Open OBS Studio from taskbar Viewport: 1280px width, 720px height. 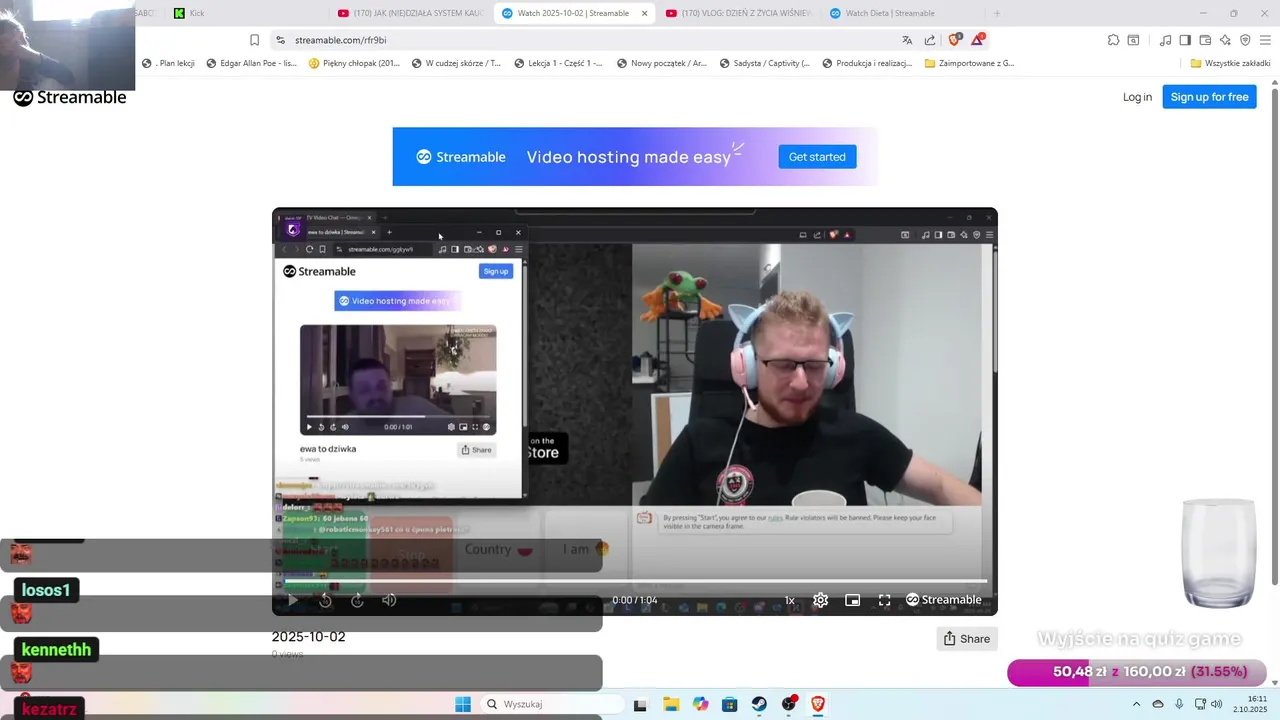pyautogui.click(x=789, y=704)
